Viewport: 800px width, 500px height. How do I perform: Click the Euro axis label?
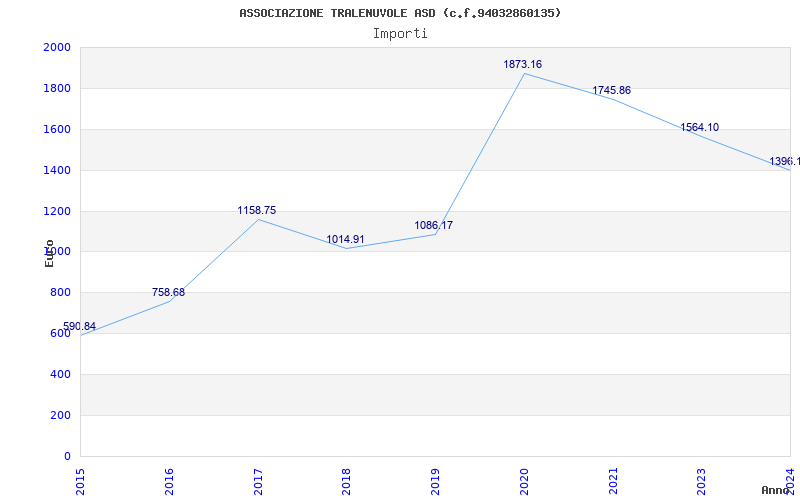pos(49,253)
